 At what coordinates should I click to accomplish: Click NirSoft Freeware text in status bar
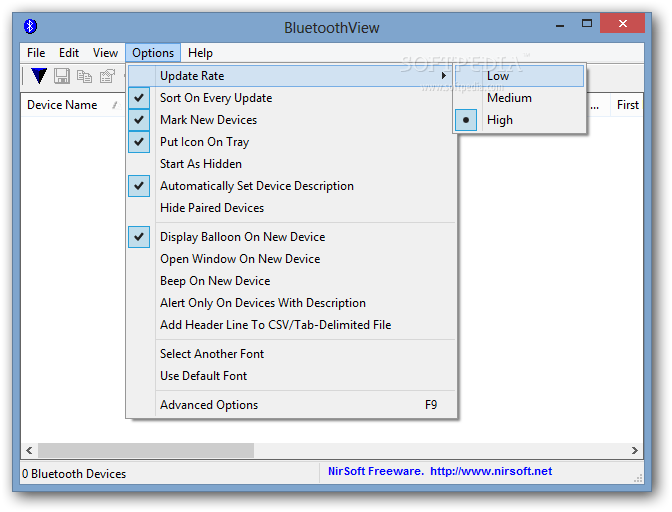coord(375,471)
